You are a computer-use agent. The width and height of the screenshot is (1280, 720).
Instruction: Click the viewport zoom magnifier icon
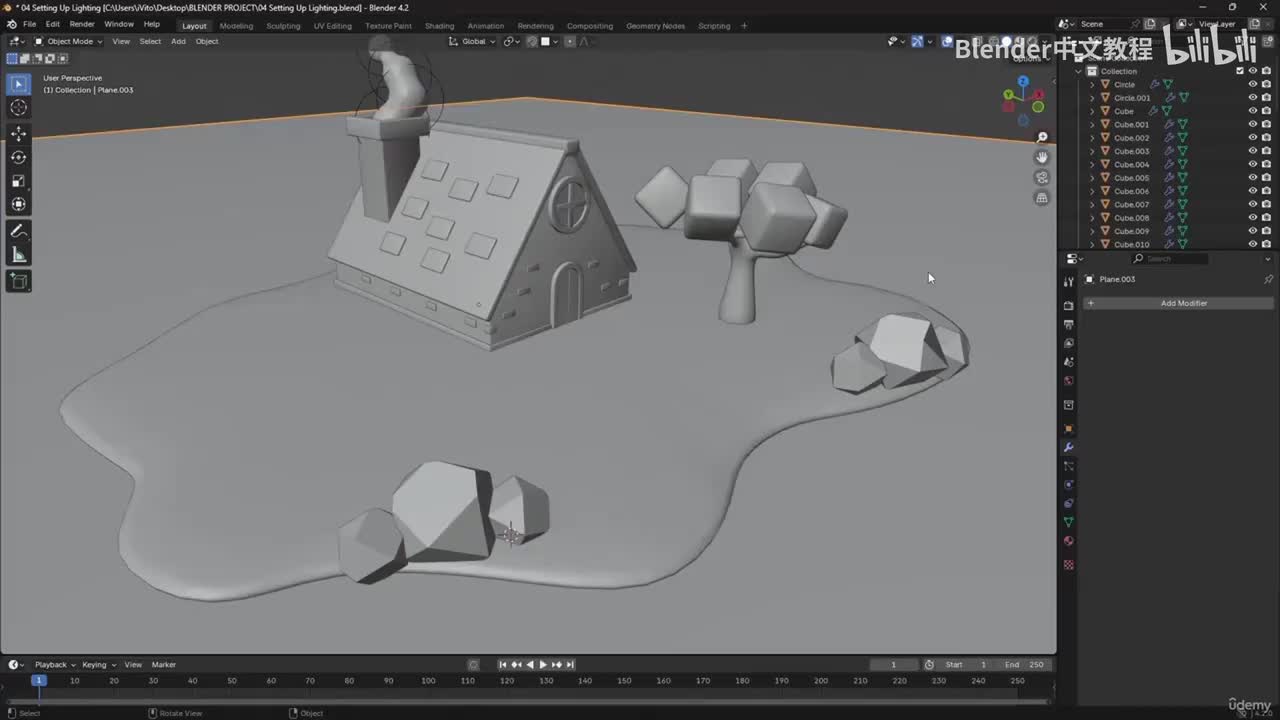pos(1042,138)
